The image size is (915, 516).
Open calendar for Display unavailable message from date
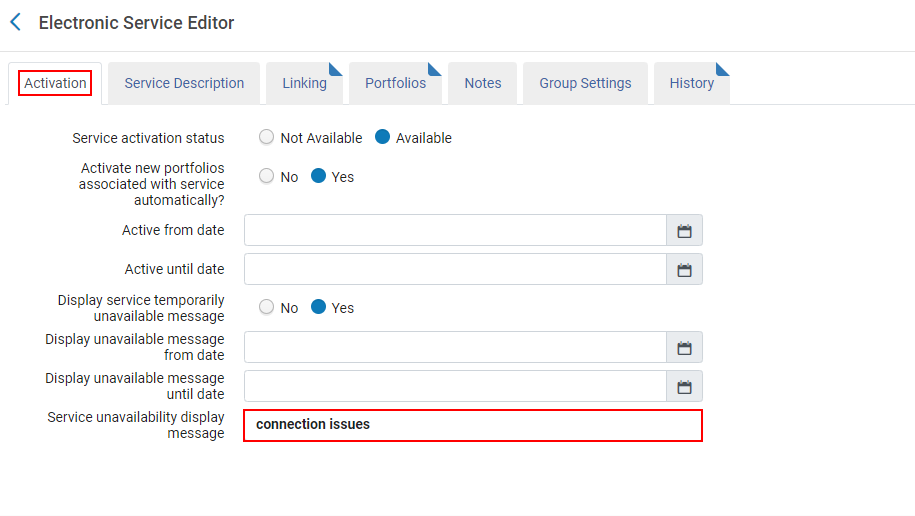(x=684, y=348)
